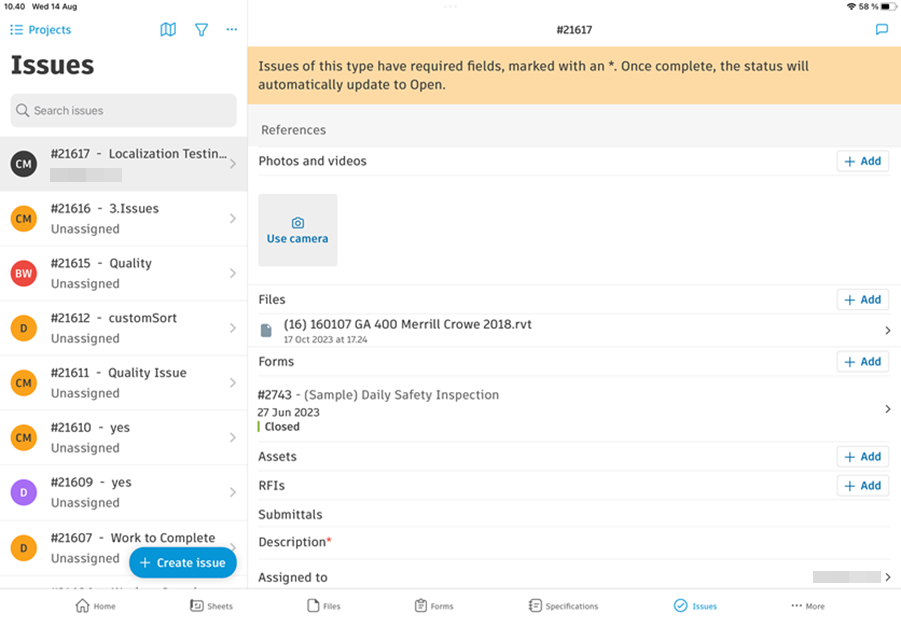Select issue #21616 - 3.Issues
Viewport: 901px width, 627px height.
[x=124, y=219]
